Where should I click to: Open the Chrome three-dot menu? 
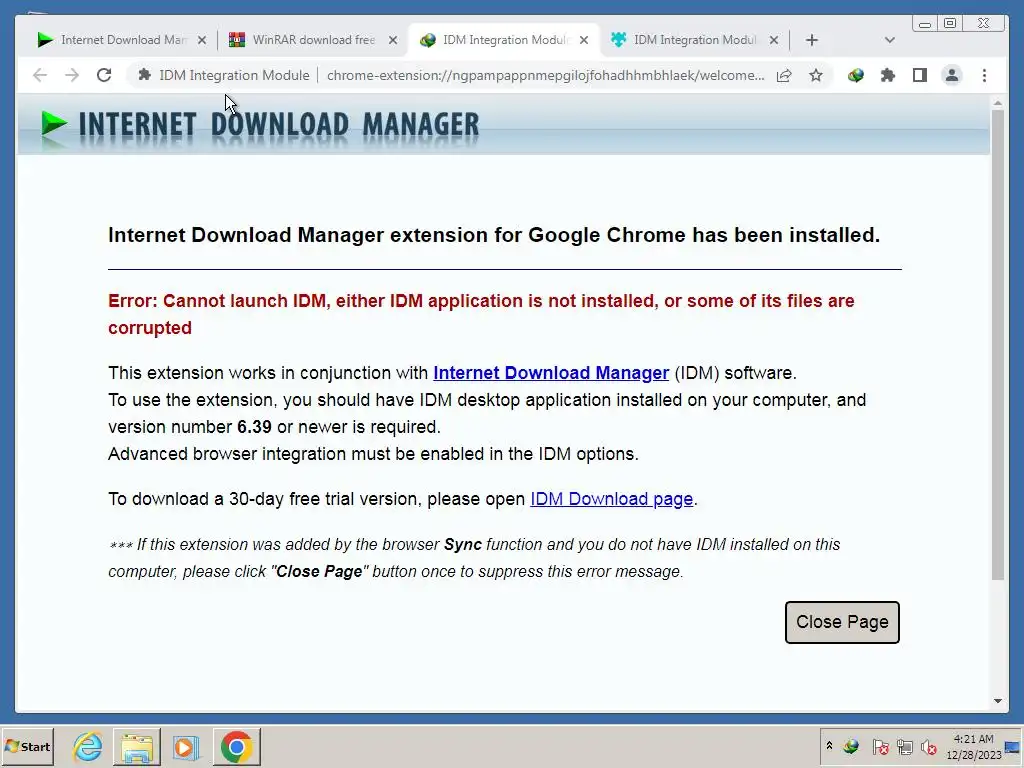coord(984,75)
